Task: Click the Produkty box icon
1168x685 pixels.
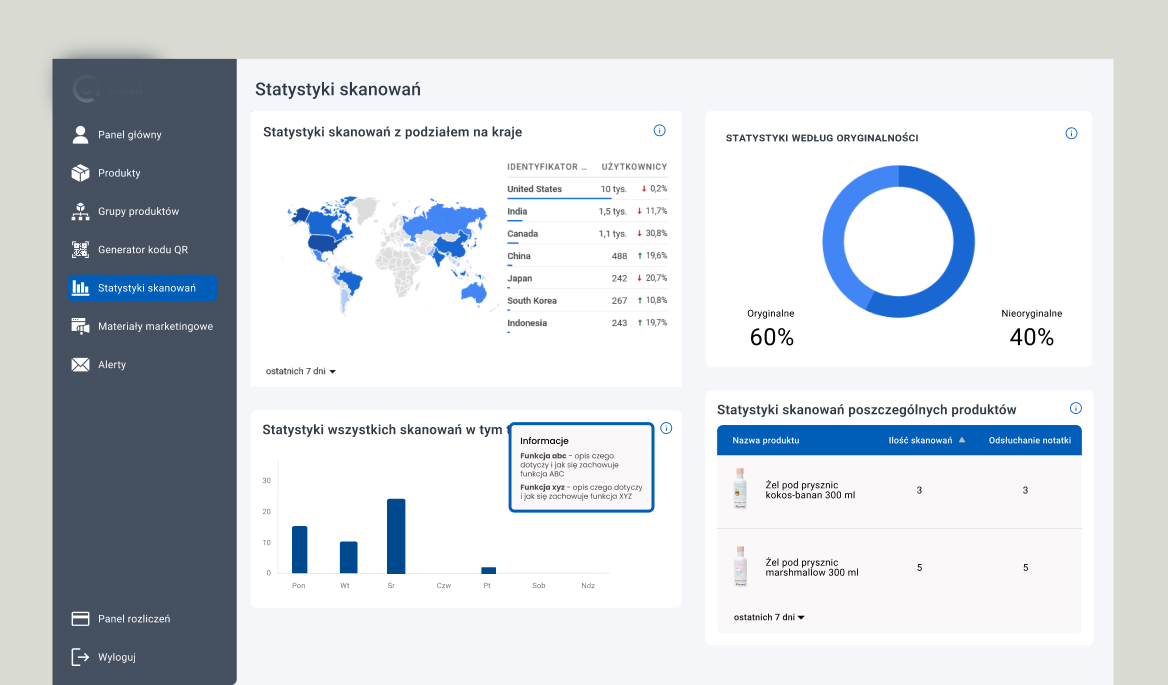Action: tap(80, 173)
